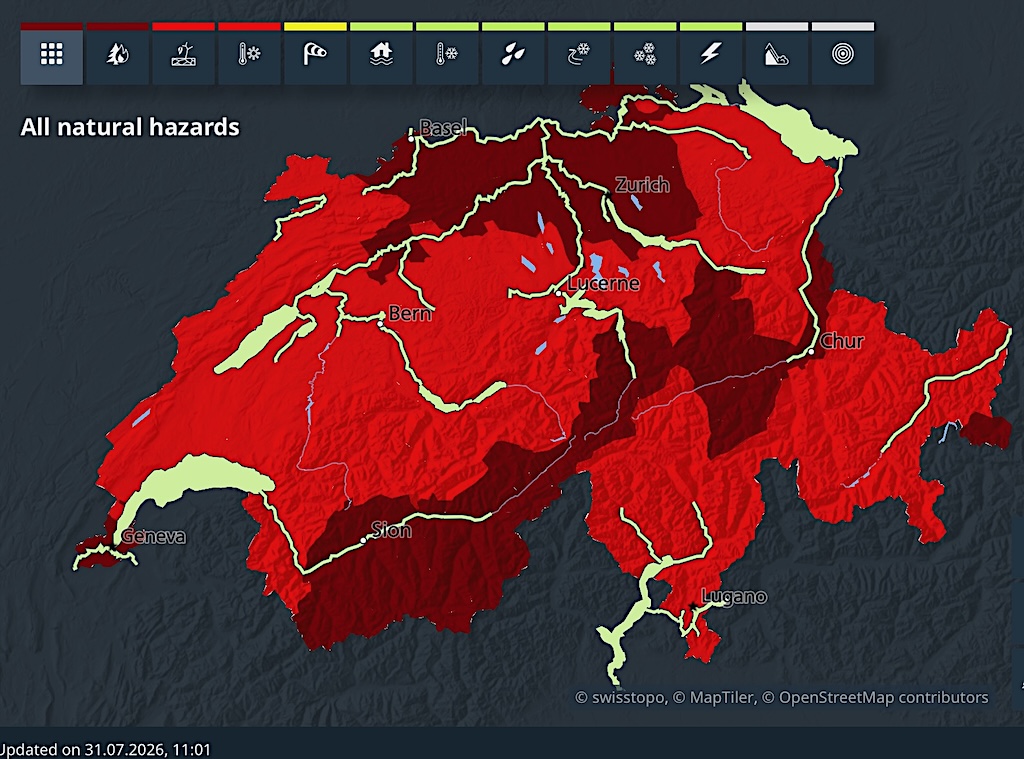This screenshot has width=1024, height=759.
Task: Select the heat wave thermometer icon
Action: pyautogui.click(x=249, y=54)
